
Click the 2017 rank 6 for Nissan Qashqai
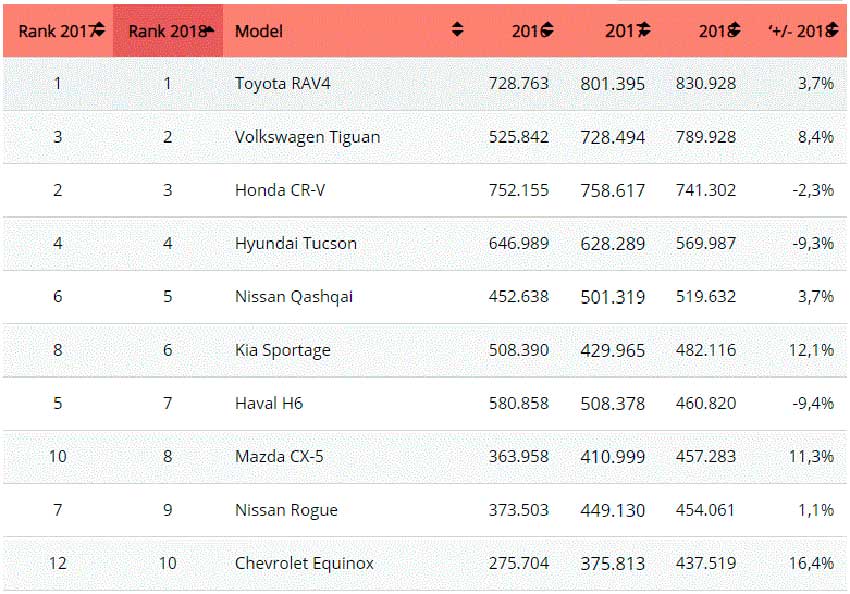click(x=57, y=296)
